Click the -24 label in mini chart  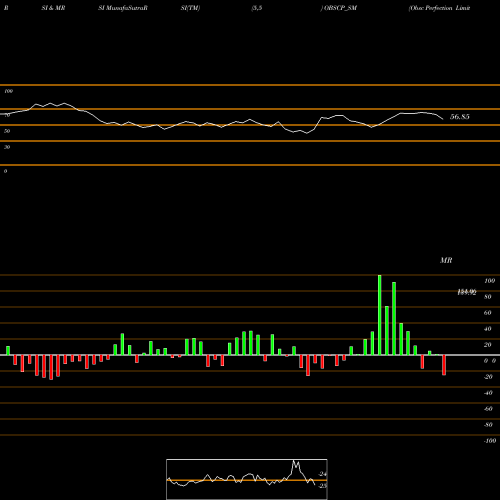click(x=322, y=474)
